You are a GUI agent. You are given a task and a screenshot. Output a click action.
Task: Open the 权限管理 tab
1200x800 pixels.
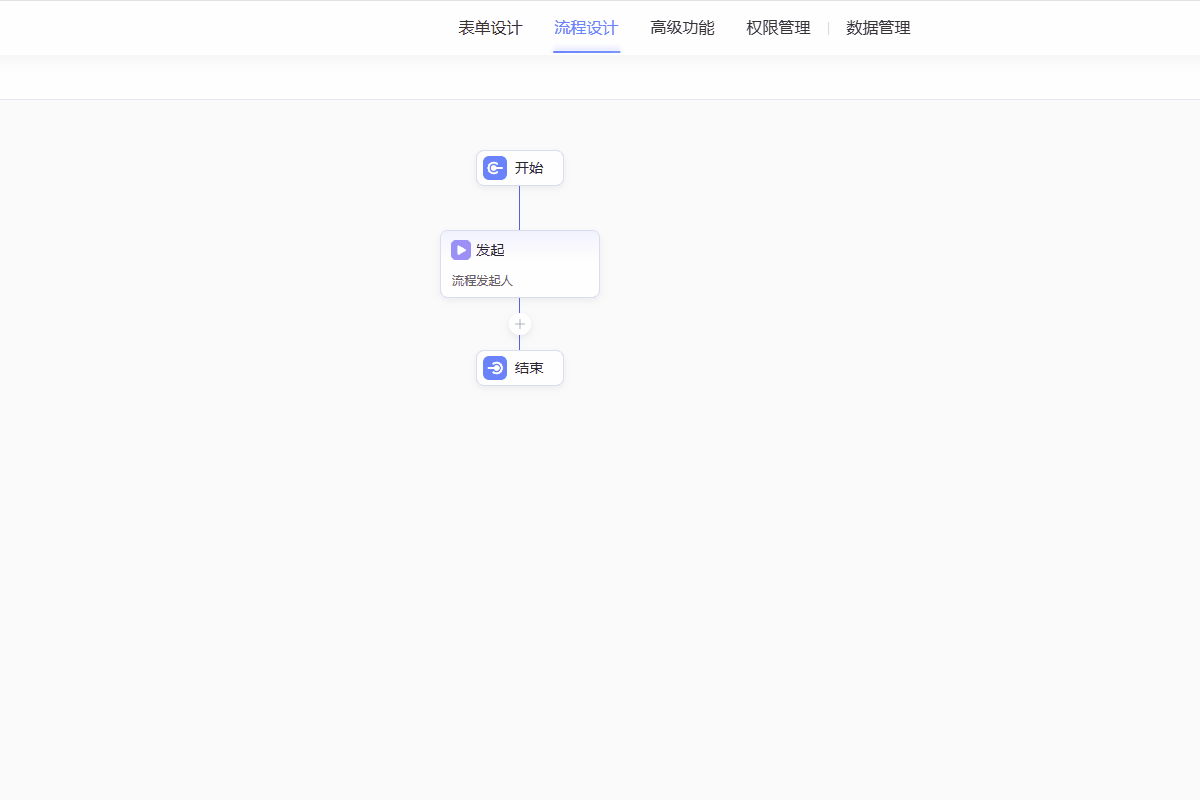pyautogui.click(x=778, y=28)
